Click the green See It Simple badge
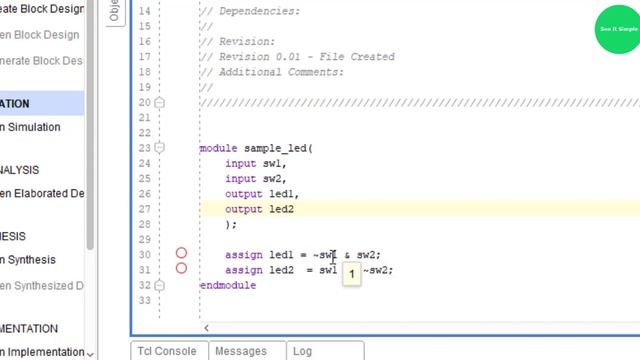This screenshot has height=360, width=640. [x=618, y=29]
